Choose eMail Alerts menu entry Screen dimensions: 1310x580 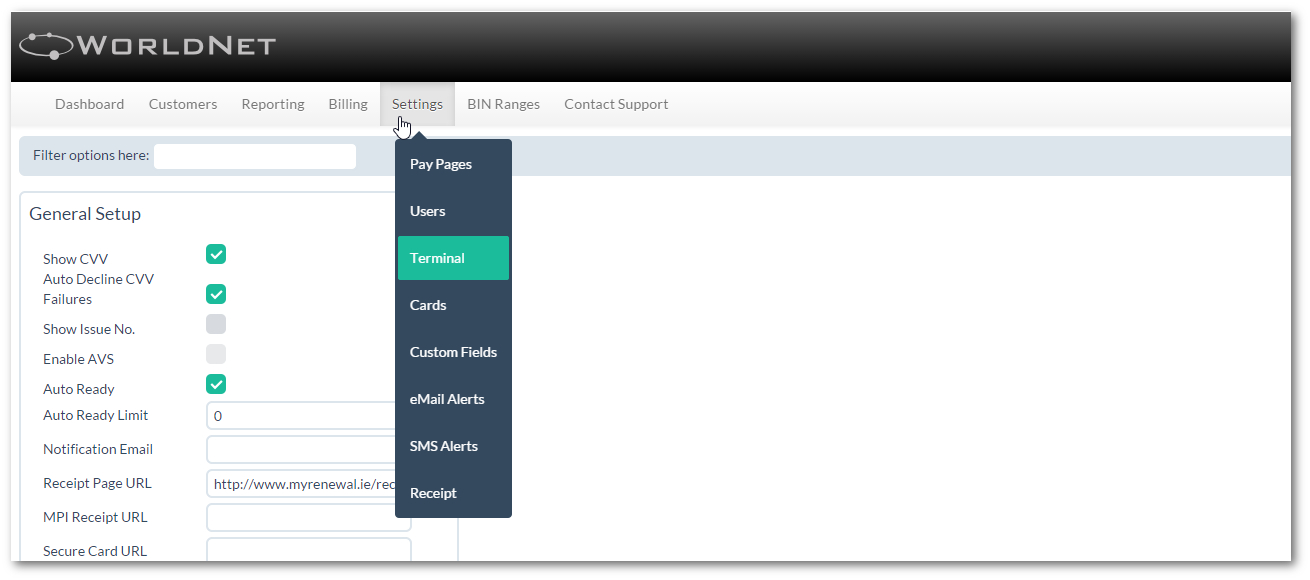[x=453, y=399]
